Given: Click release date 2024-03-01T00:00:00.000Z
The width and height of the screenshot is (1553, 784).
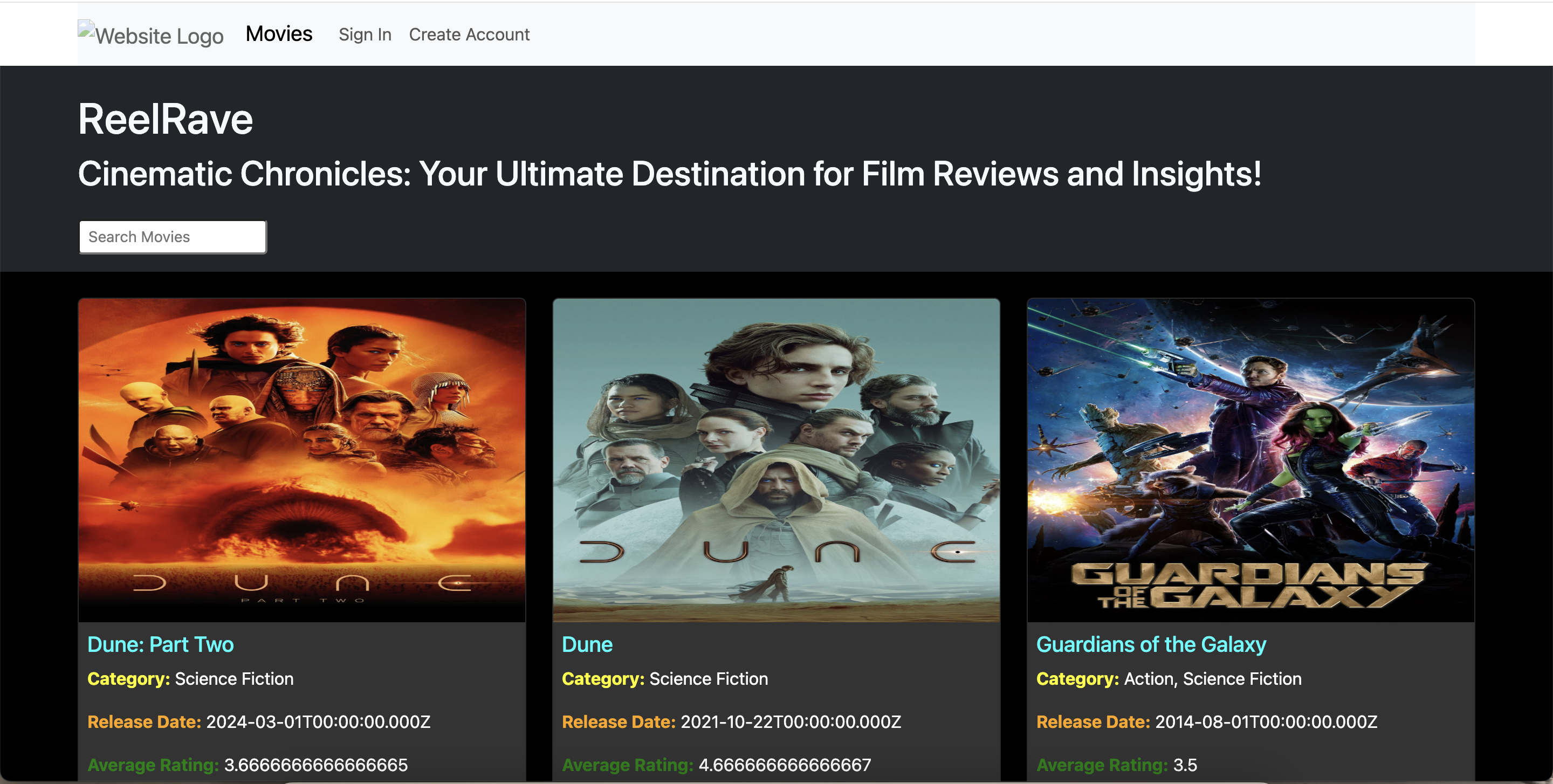Looking at the screenshot, I should point(318,721).
